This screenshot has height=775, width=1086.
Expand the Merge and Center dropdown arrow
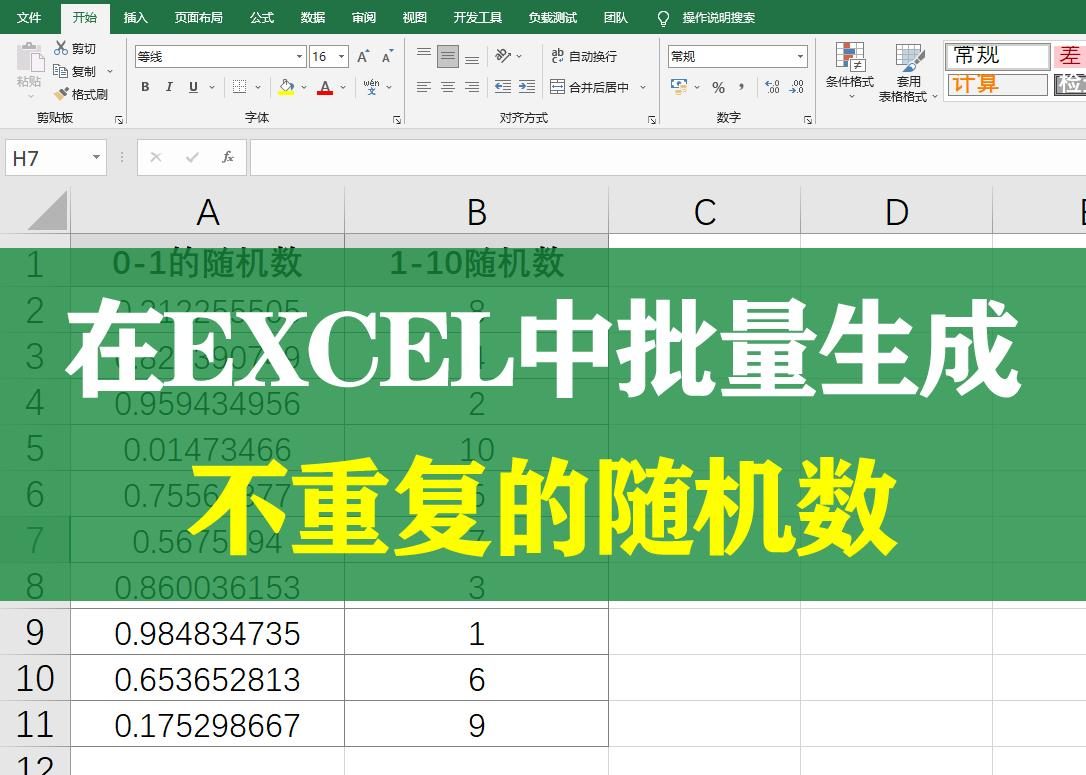(643, 87)
